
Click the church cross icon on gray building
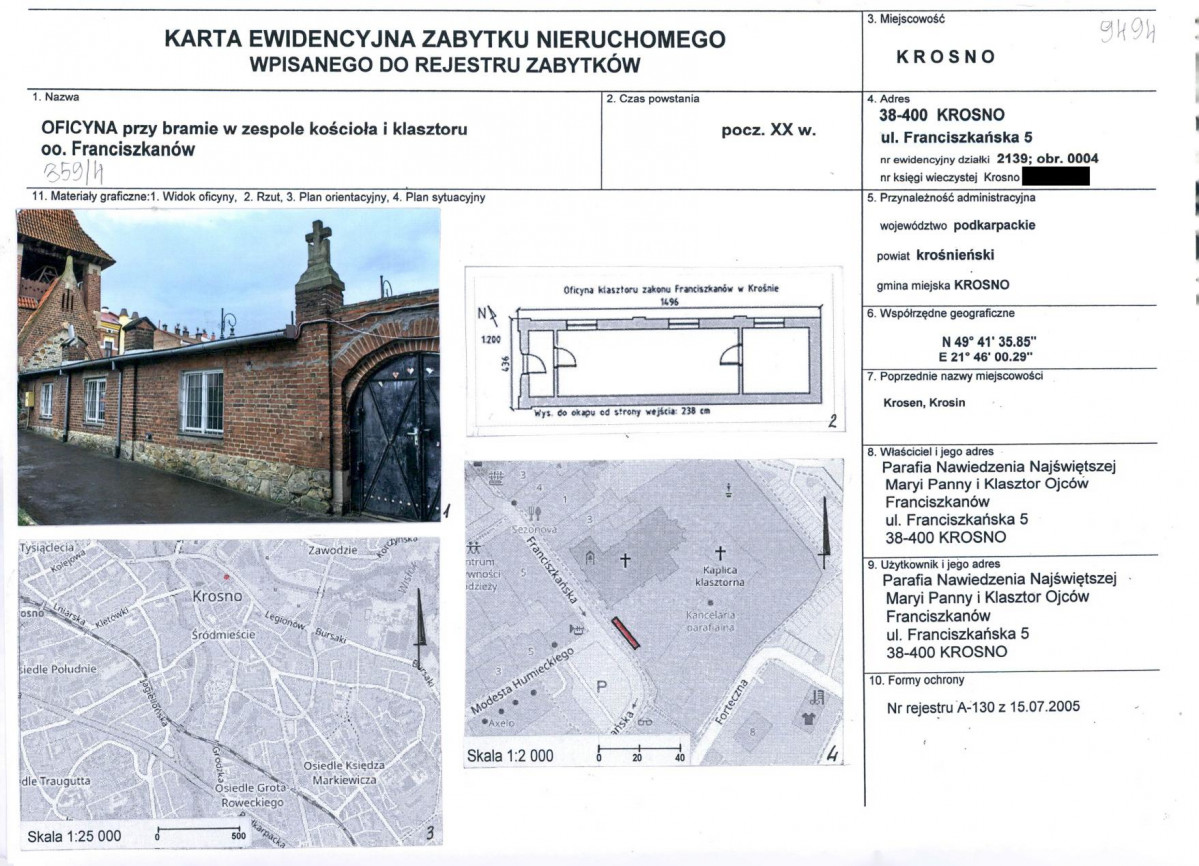coord(625,560)
